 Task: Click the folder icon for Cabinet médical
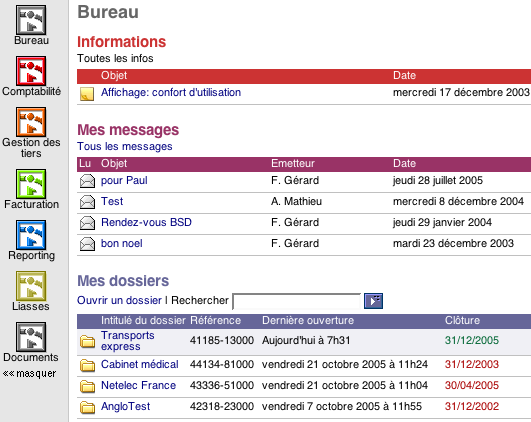87,365
